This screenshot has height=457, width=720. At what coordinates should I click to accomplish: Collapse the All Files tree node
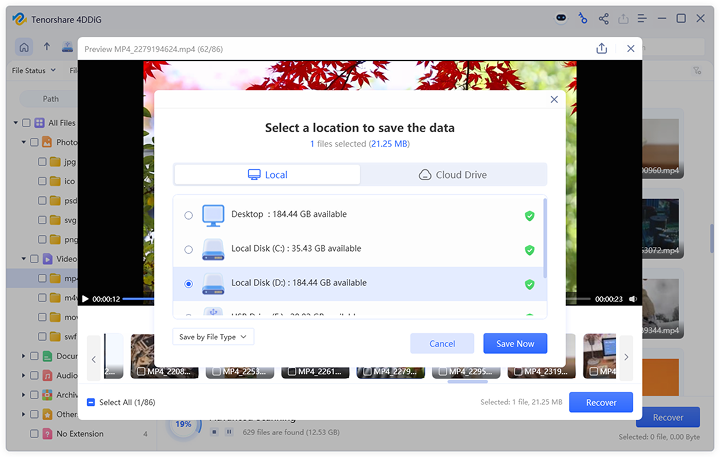[16, 123]
